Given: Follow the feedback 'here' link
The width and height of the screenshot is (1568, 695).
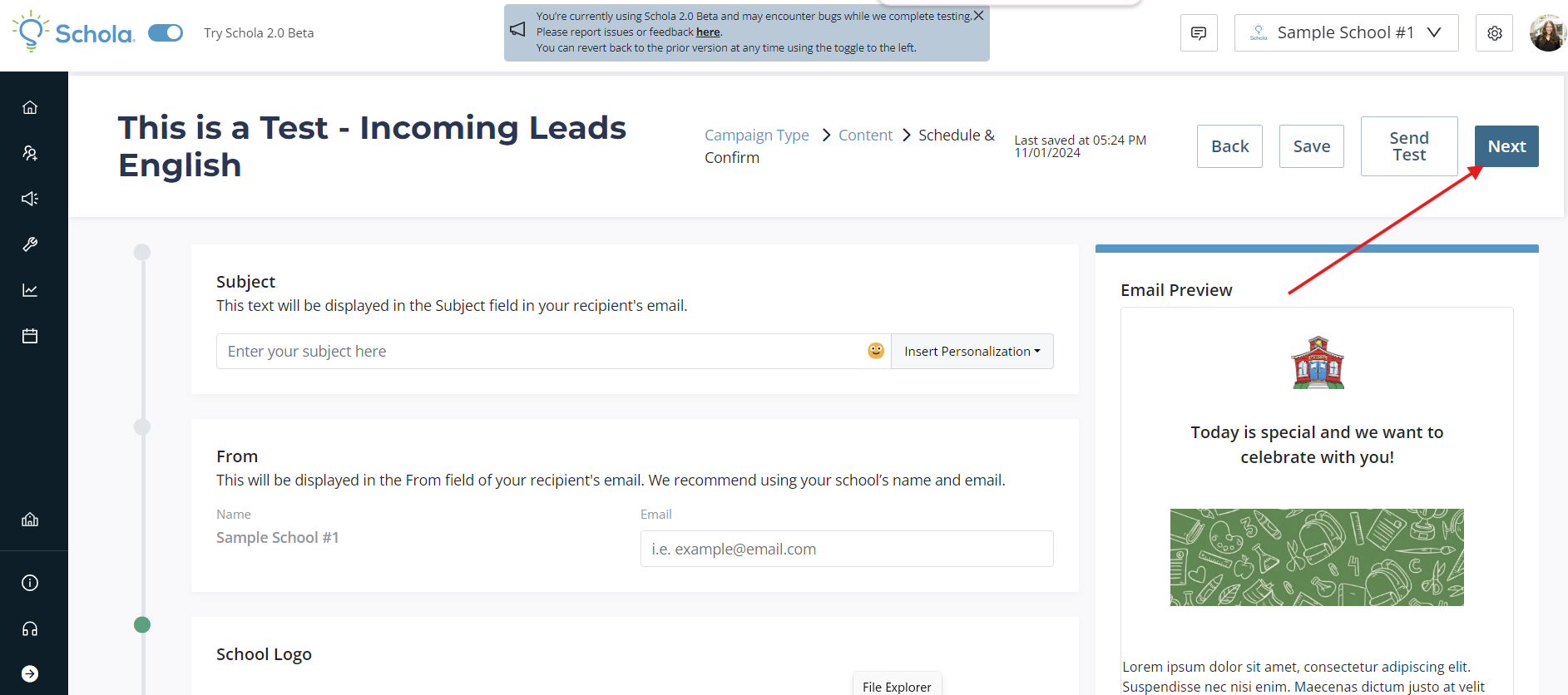Looking at the screenshot, I should point(708,32).
